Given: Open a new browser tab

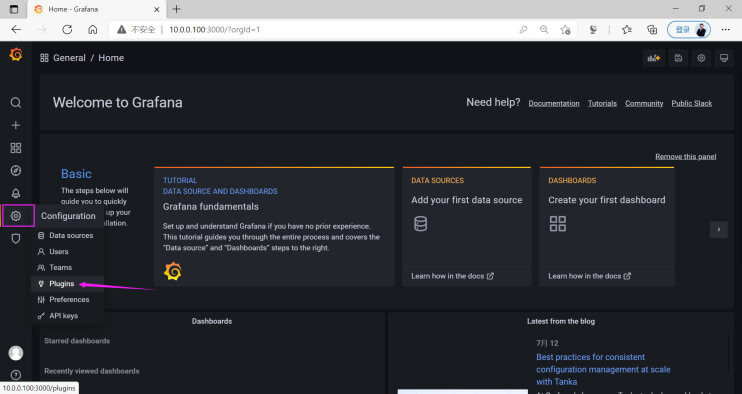Looking at the screenshot, I should tap(177, 9).
